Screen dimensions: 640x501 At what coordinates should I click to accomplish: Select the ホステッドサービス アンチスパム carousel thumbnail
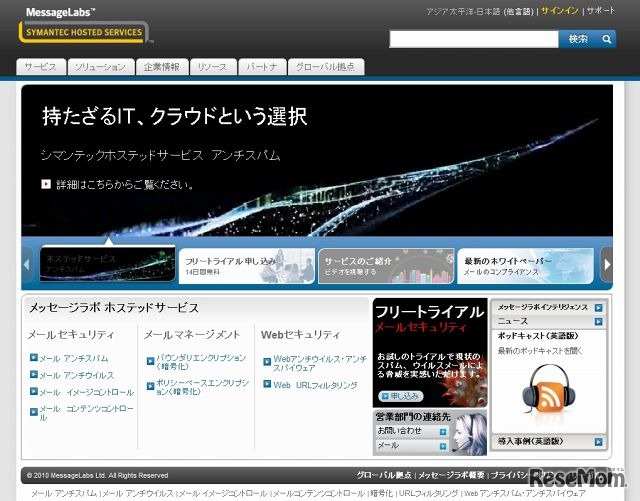[107, 264]
